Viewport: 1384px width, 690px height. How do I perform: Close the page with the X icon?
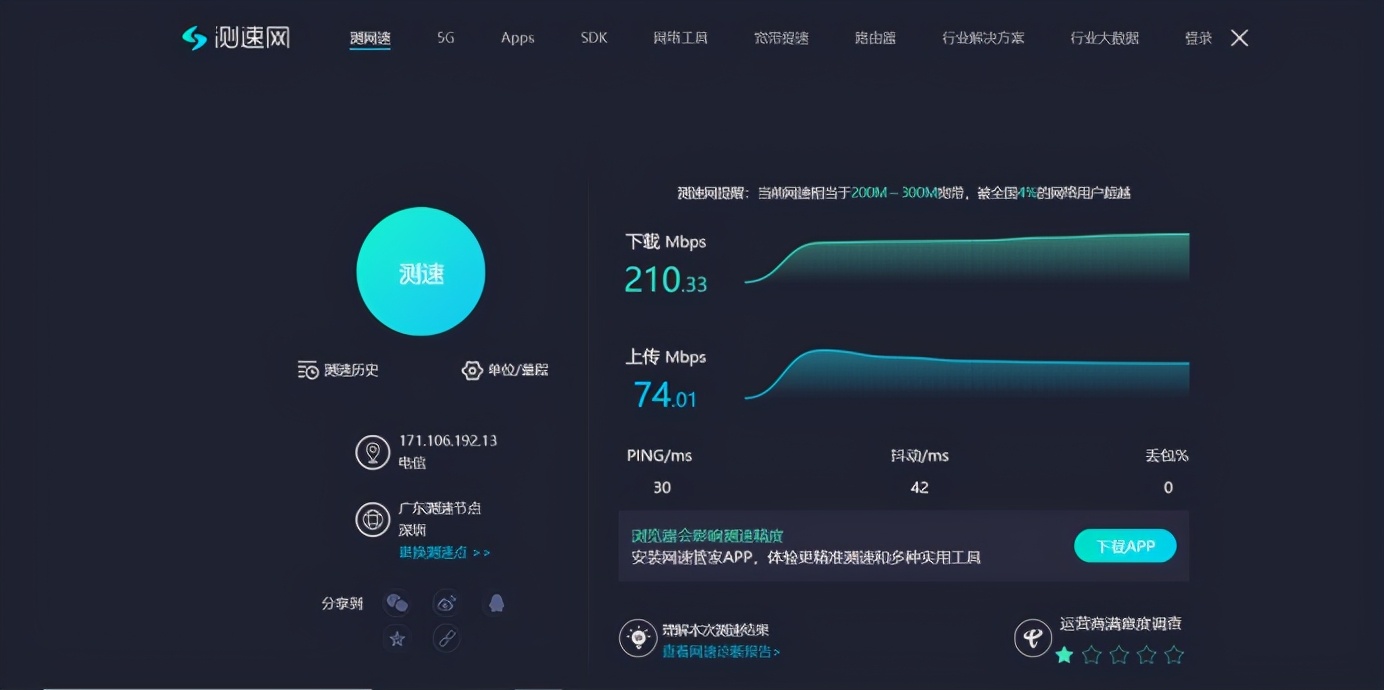[1239, 38]
